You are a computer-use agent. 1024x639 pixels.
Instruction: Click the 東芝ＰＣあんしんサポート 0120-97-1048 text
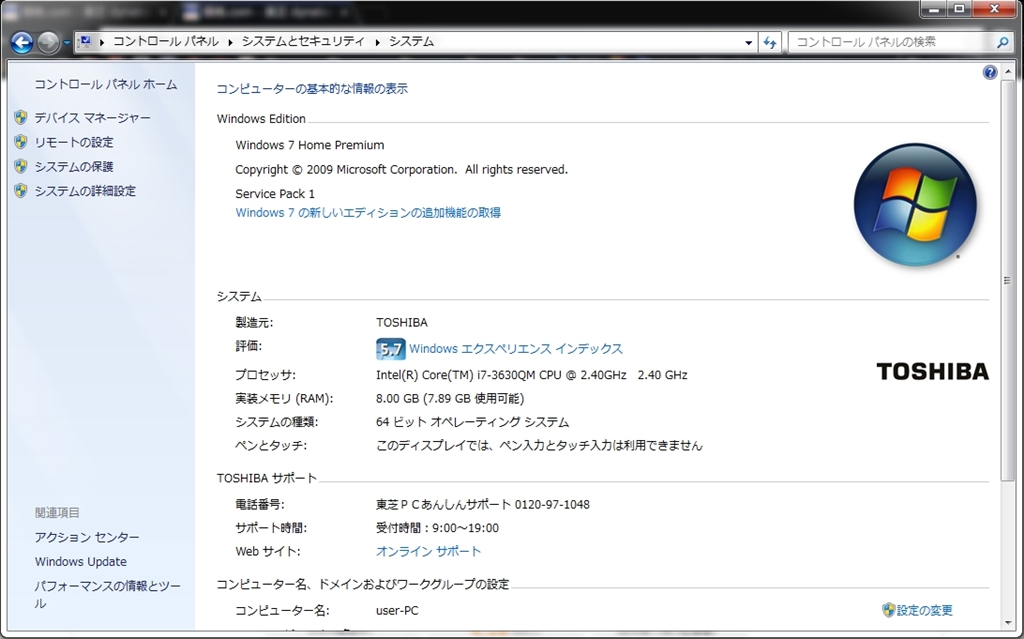tap(483, 504)
